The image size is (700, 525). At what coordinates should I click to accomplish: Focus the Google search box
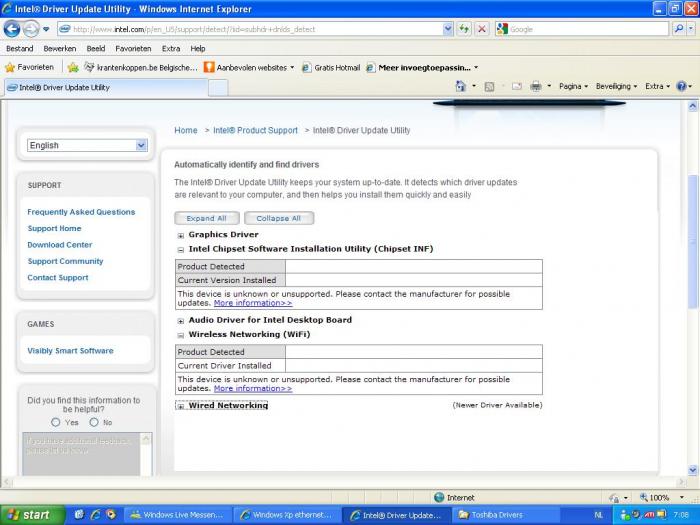pyautogui.click(x=582, y=29)
